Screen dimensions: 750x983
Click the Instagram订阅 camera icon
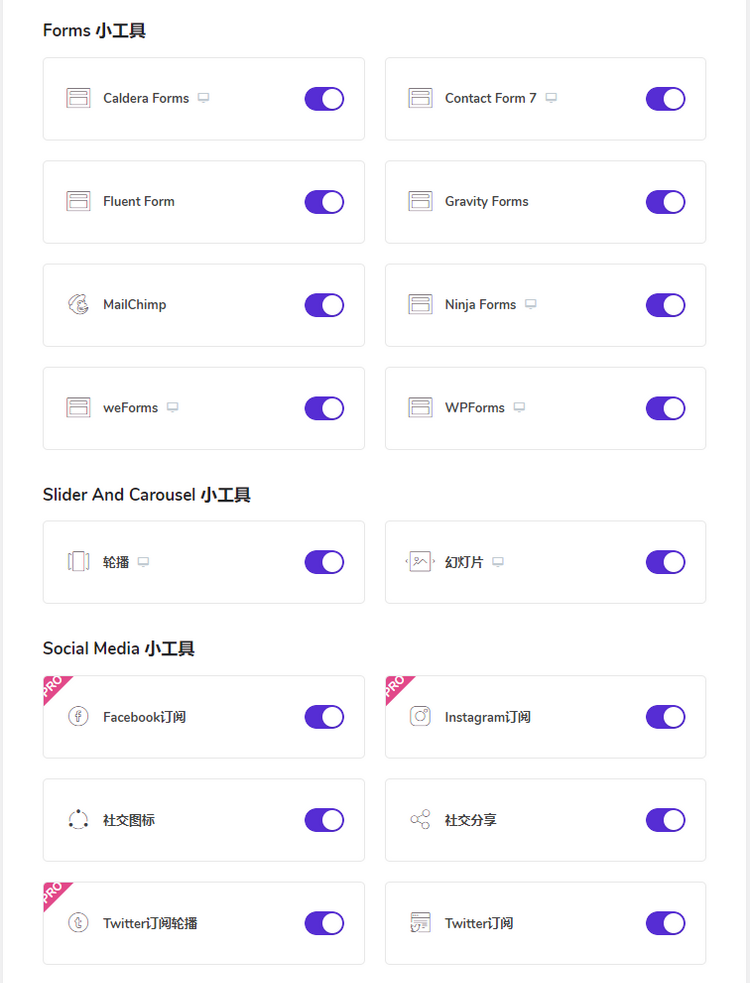[420, 716]
